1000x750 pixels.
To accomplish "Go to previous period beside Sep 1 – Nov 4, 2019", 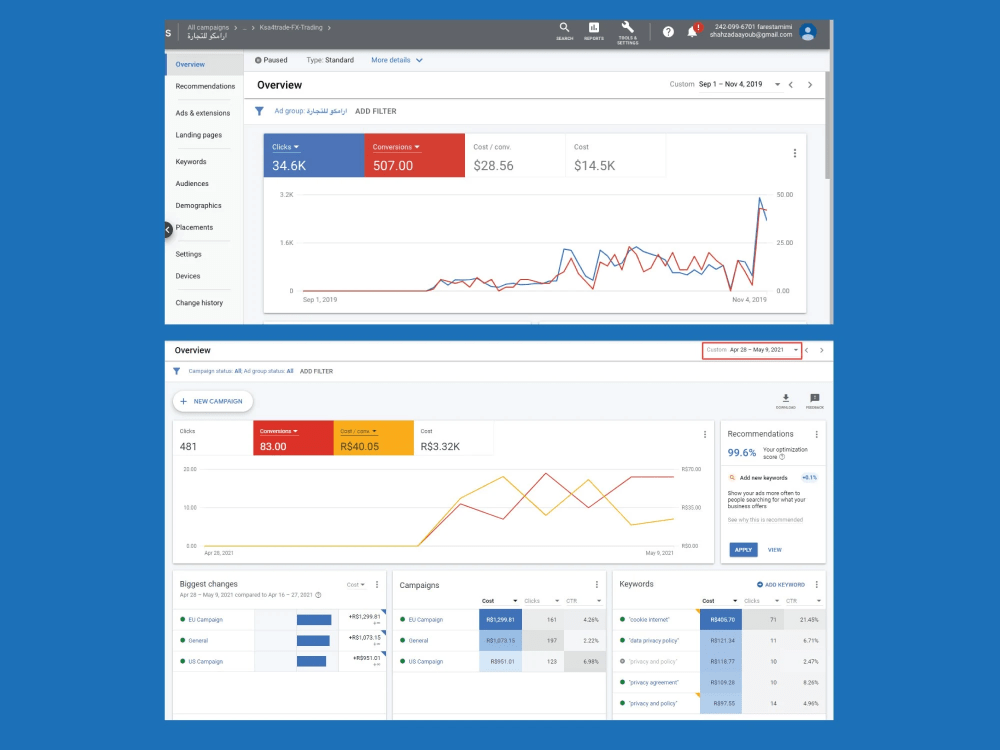I will coord(791,85).
